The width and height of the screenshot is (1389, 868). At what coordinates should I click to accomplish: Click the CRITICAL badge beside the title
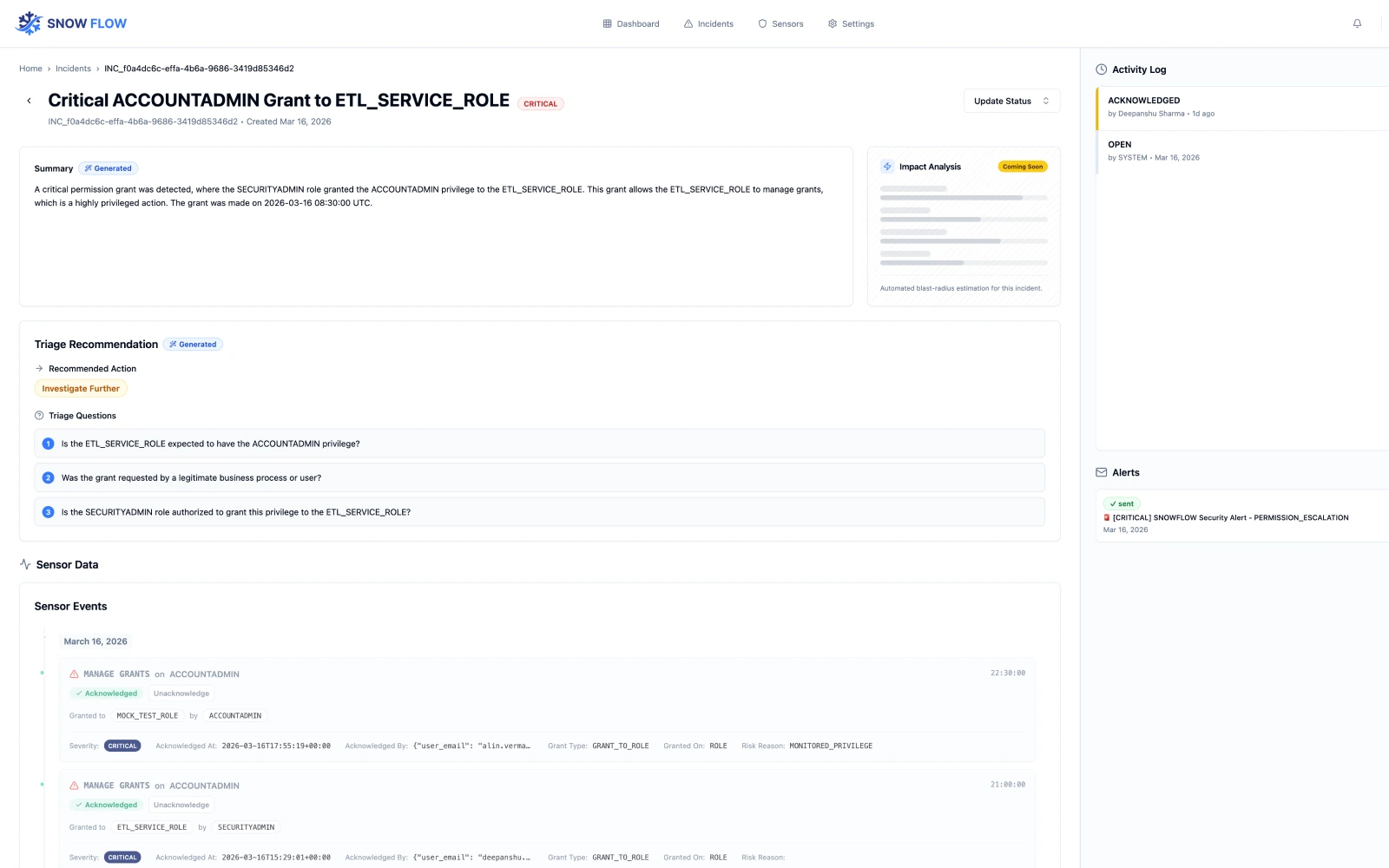(x=540, y=104)
